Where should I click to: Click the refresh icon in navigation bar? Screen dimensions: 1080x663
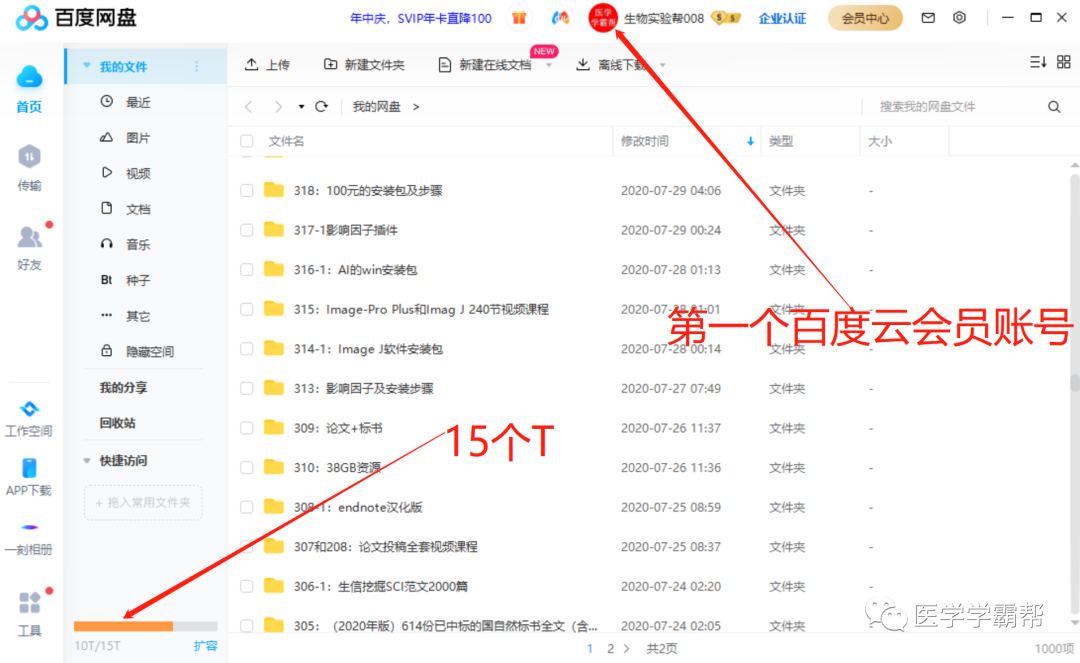coord(321,107)
